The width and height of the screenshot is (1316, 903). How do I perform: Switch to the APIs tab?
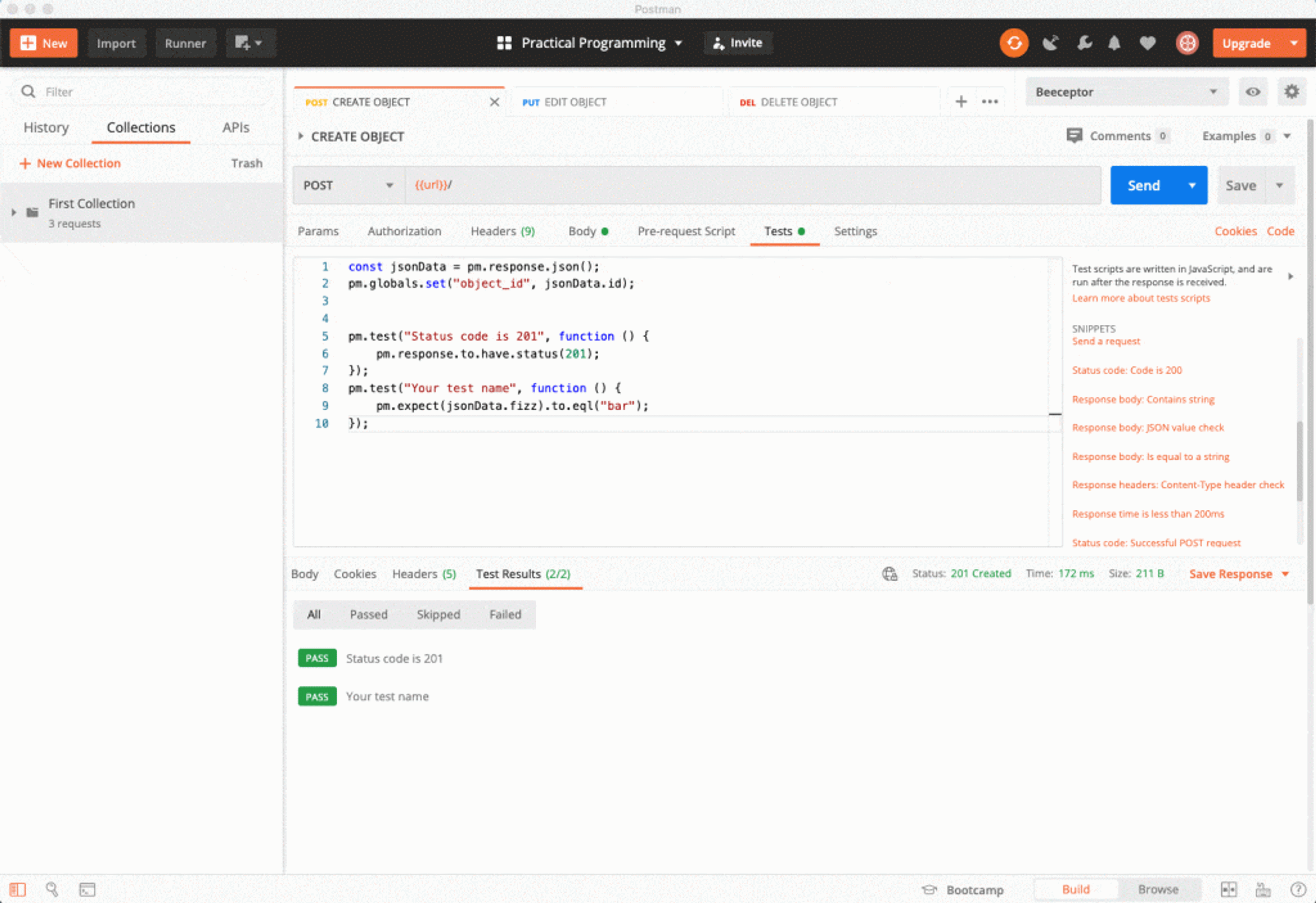235,127
